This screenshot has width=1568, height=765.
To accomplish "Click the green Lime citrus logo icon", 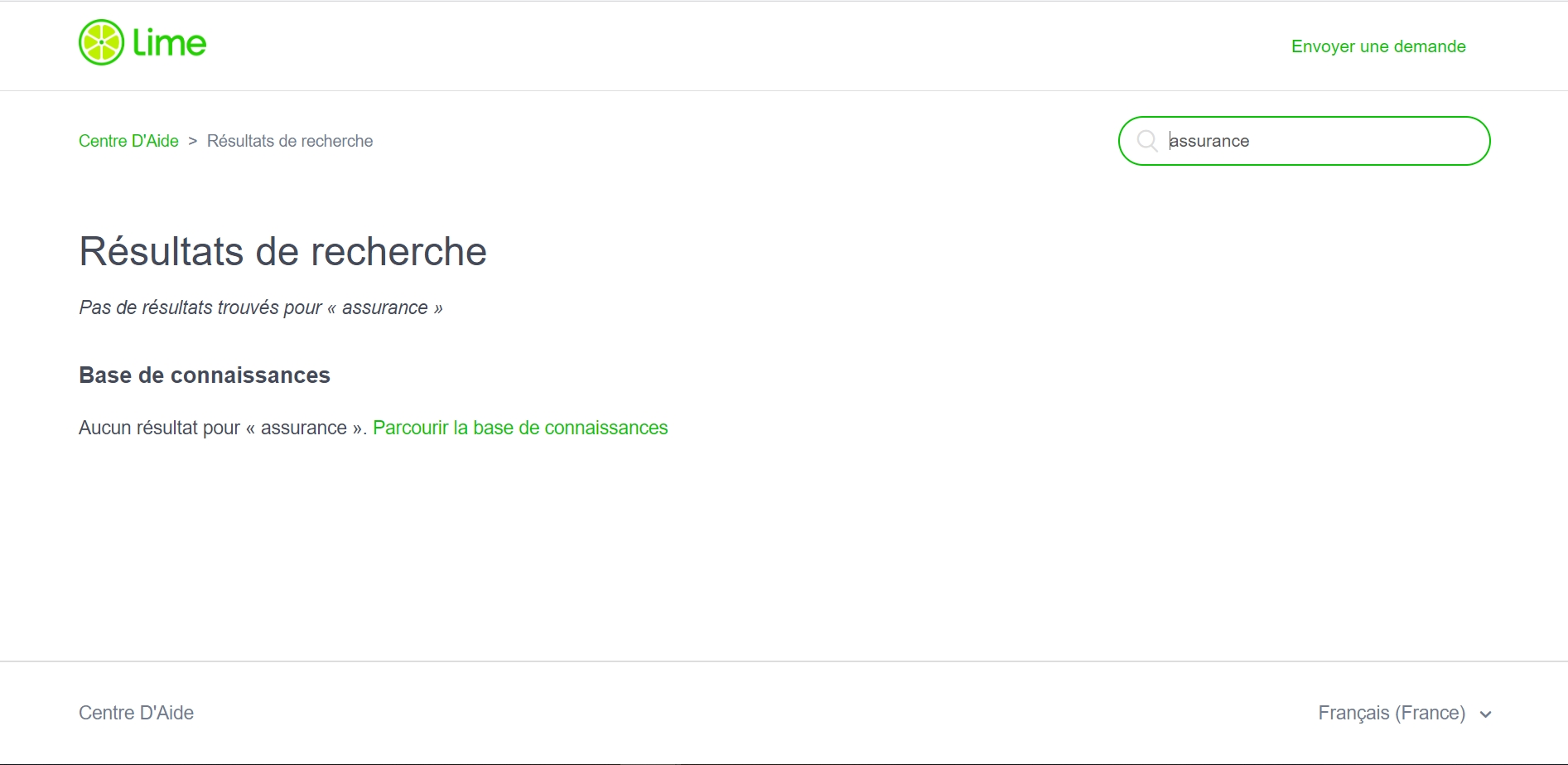I will [101, 42].
